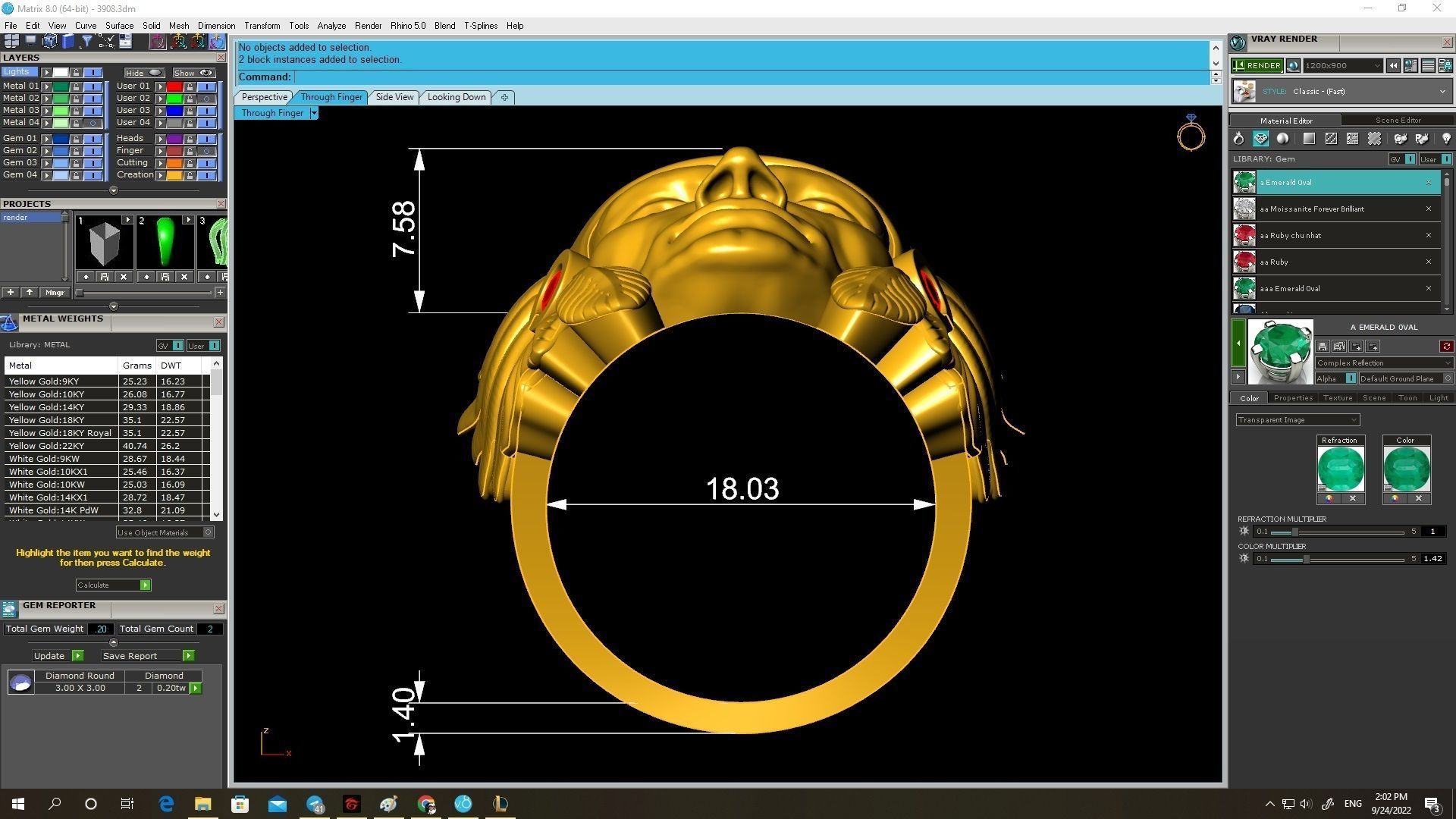The width and height of the screenshot is (1456, 819).
Task: Open the gem materials library icon
Action: click(x=1260, y=139)
